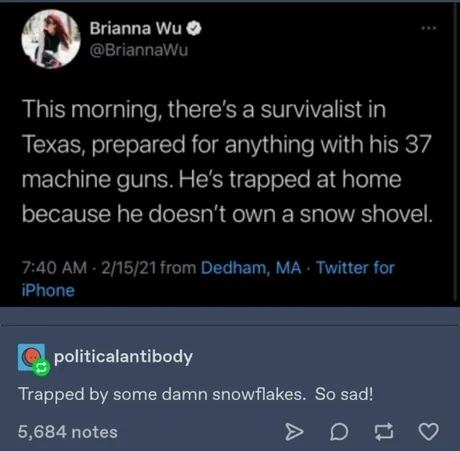
Task: View the 5,684 notes
Action: [68, 432]
